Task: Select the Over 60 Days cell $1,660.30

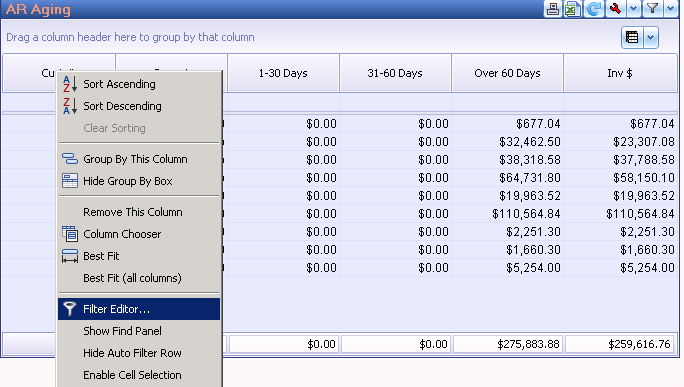Action: point(507,250)
